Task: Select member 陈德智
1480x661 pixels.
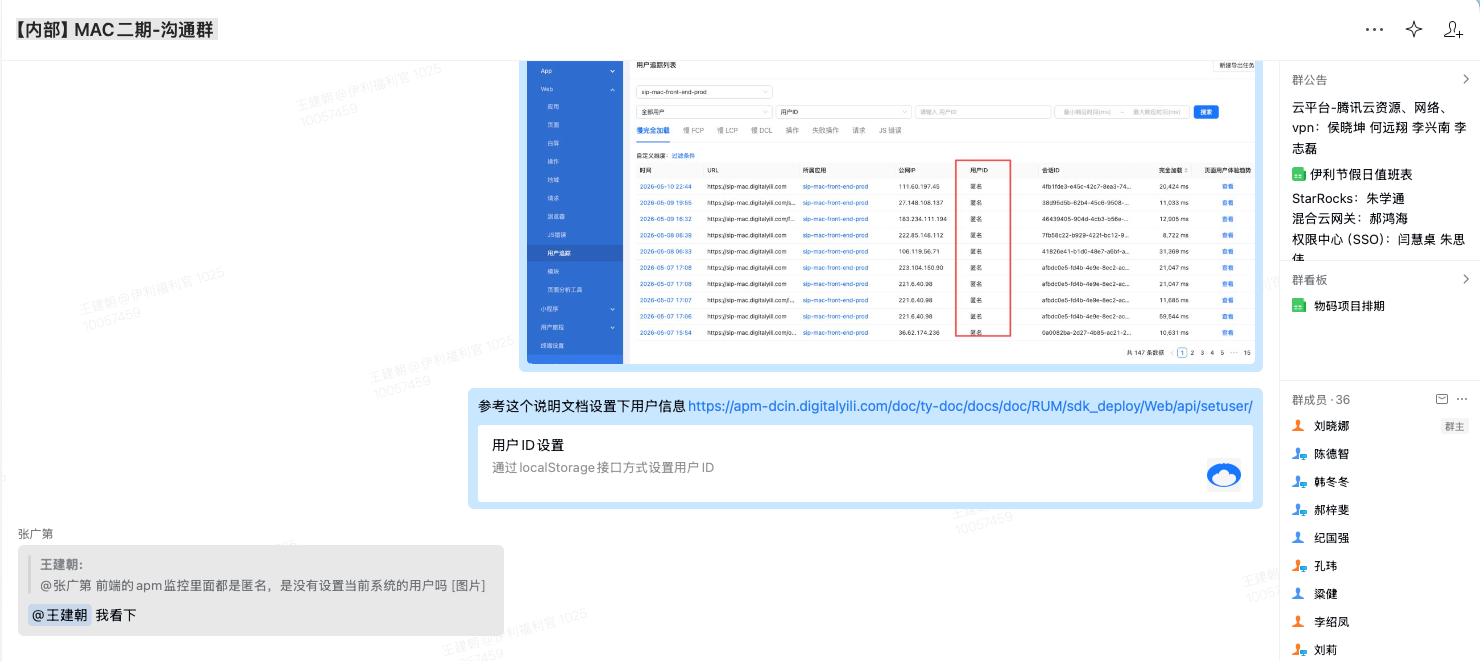Action: tap(1331, 454)
